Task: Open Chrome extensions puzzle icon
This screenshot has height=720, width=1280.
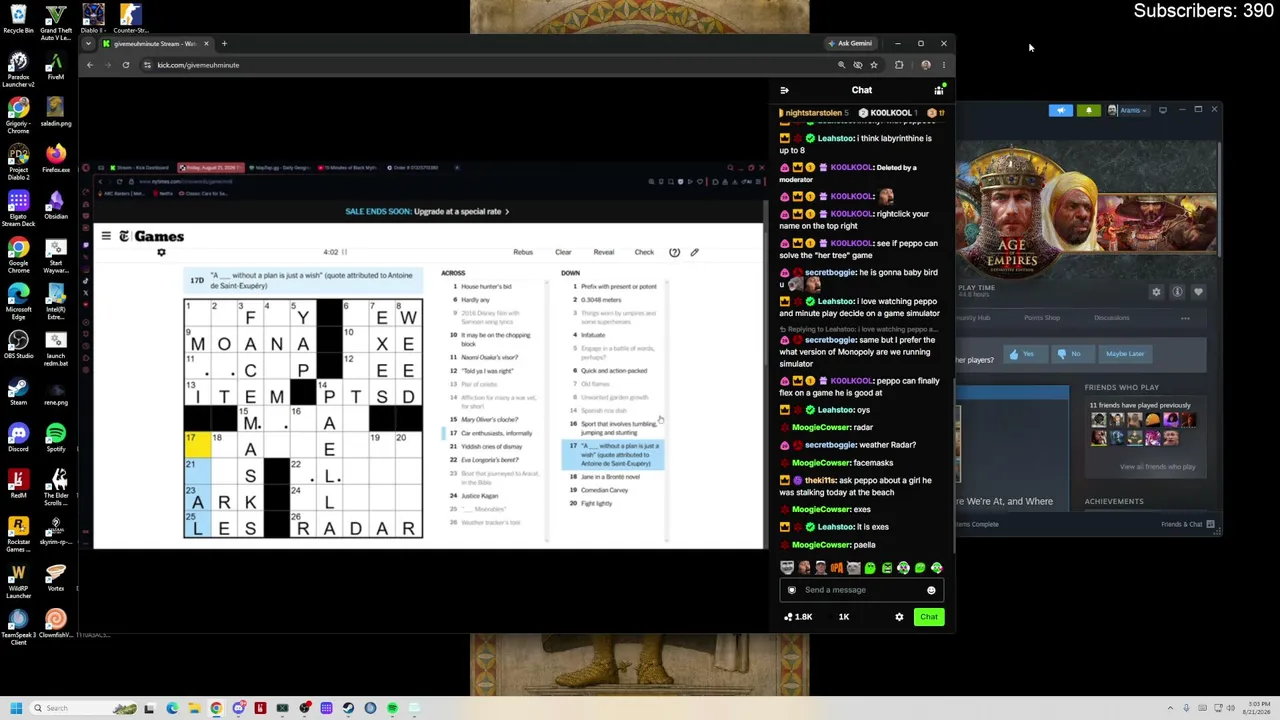Action: tap(899, 65)
